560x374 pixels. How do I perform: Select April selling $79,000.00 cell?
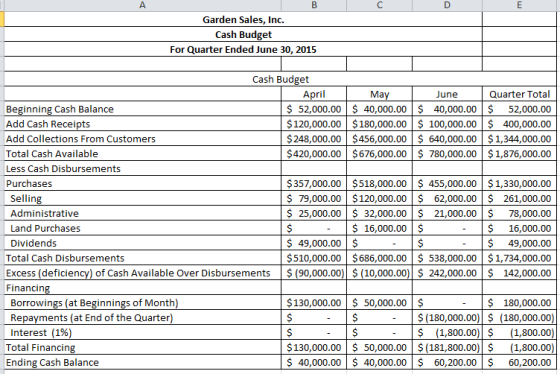pyautogui.click(x=314, y=198)
